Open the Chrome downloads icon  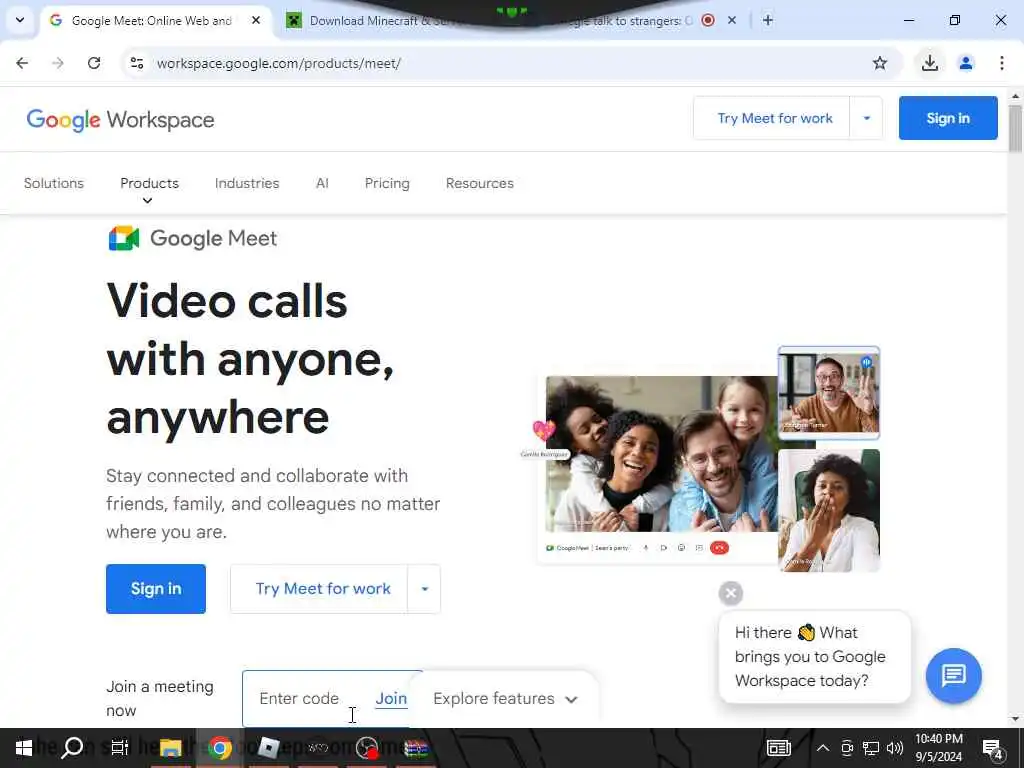[929, 63]
